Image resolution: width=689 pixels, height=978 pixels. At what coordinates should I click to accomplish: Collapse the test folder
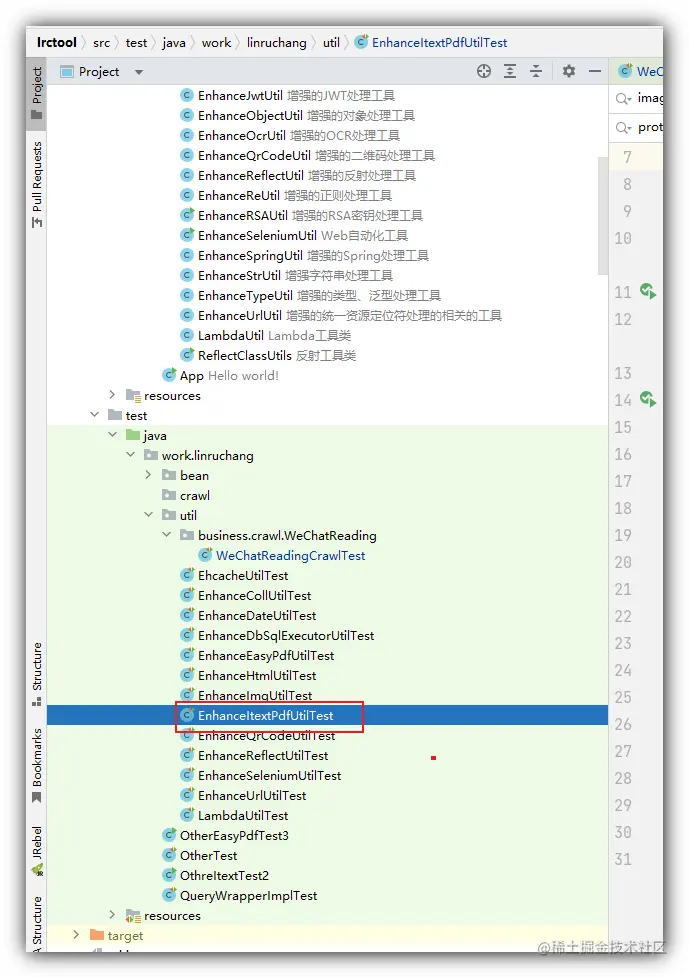click(x=95, y=415)
